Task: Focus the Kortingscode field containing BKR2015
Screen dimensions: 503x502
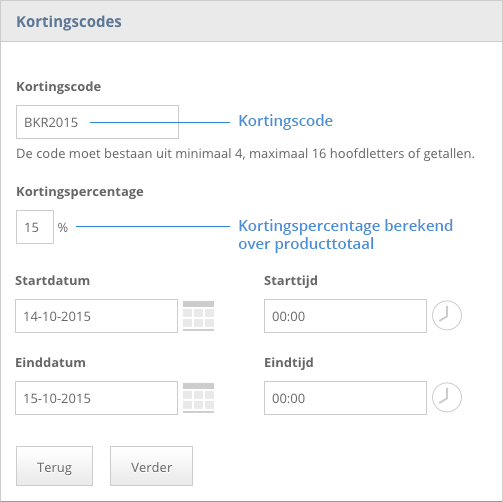Action: [x=97, y=122]
